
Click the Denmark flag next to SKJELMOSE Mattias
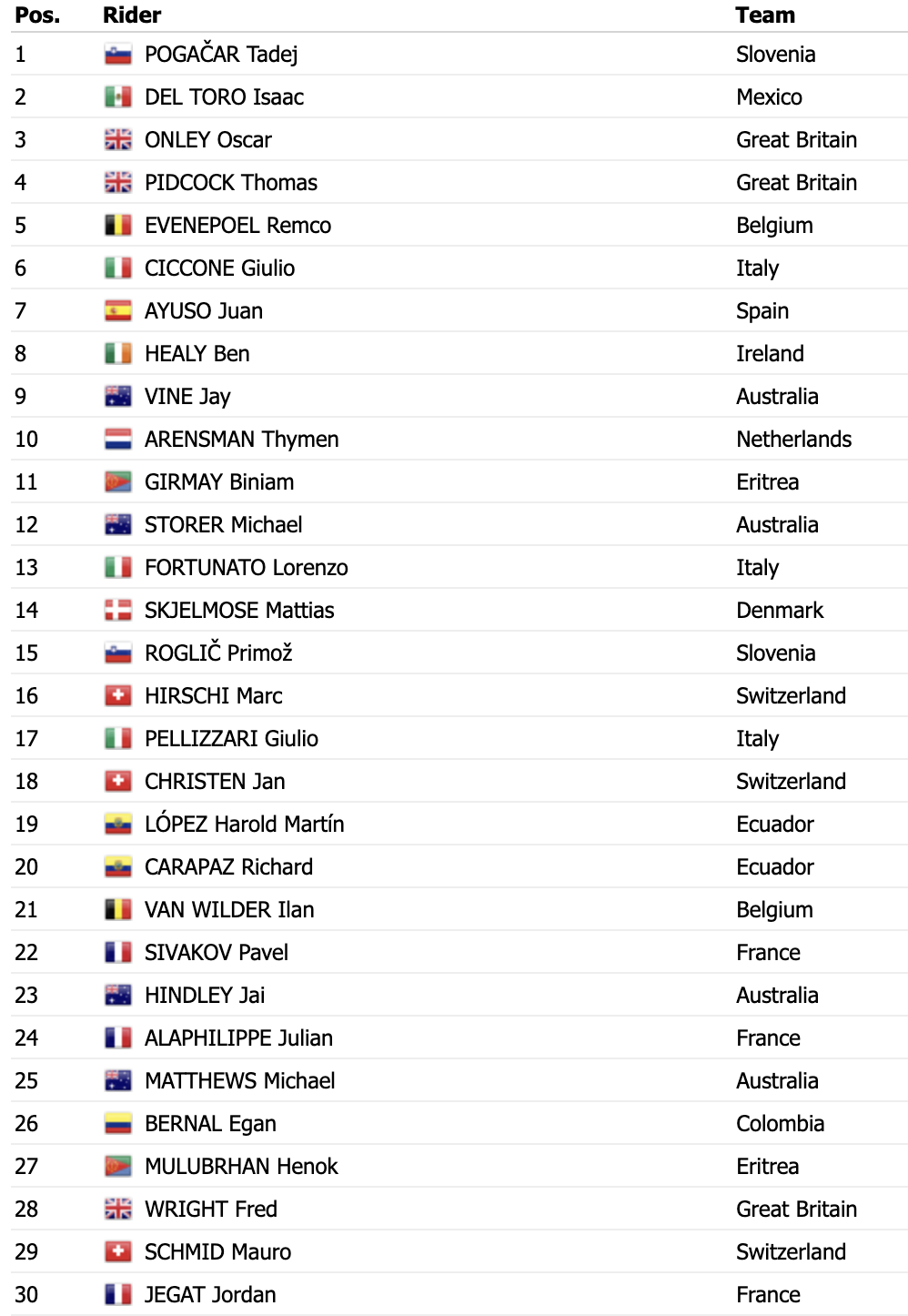point(118,611)
